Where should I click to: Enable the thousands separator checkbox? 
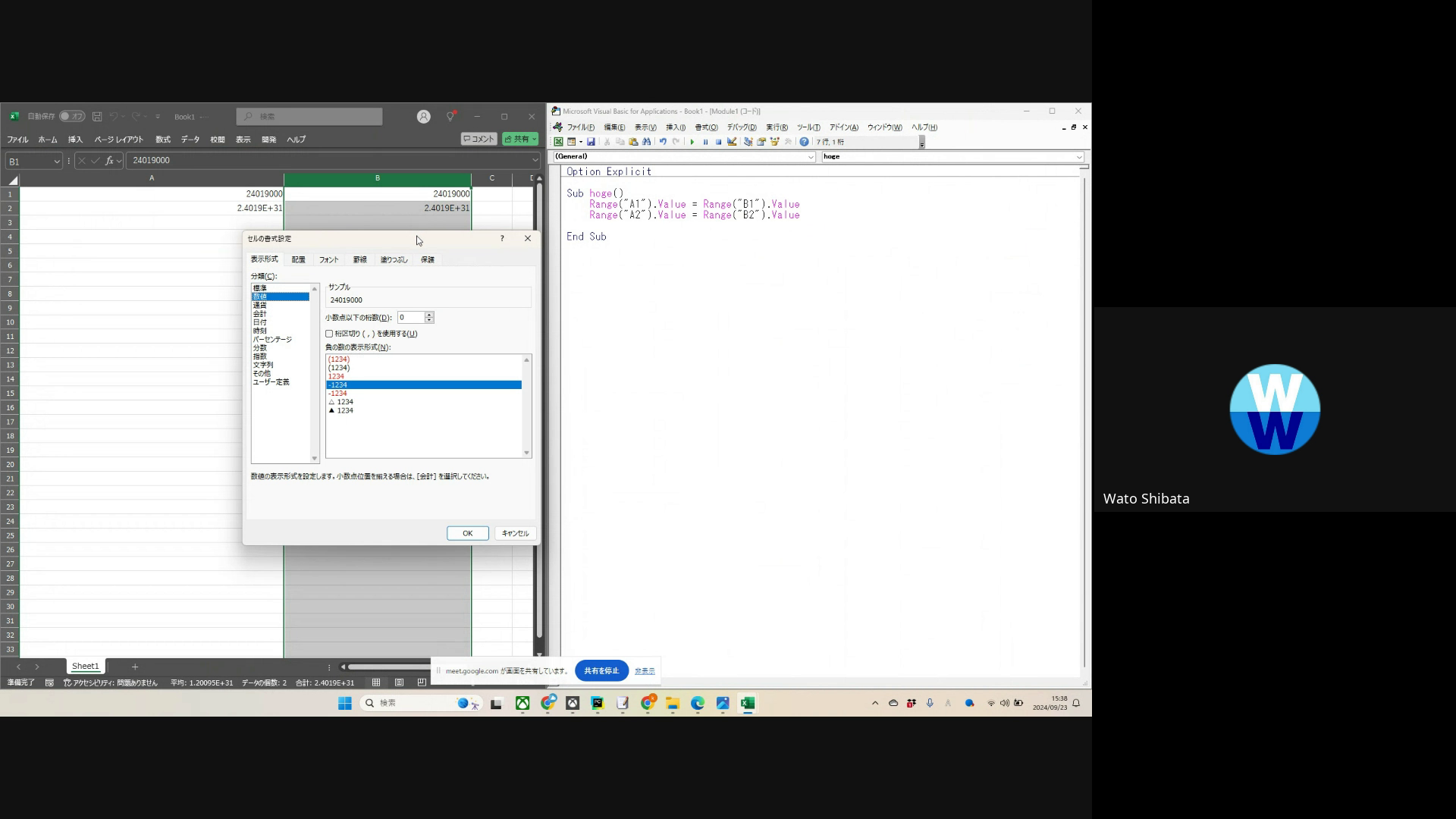329,334
